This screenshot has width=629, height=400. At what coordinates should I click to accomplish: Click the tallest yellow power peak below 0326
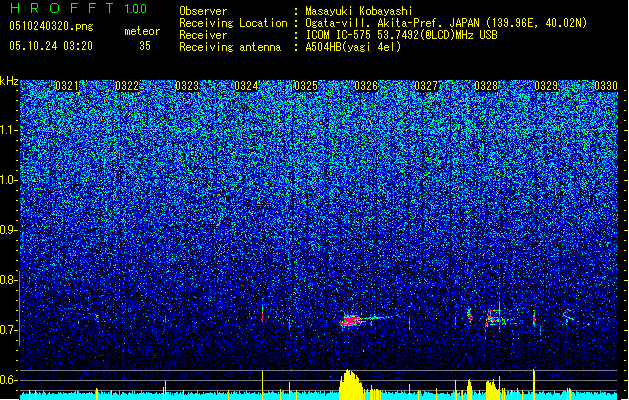[349, 384]
